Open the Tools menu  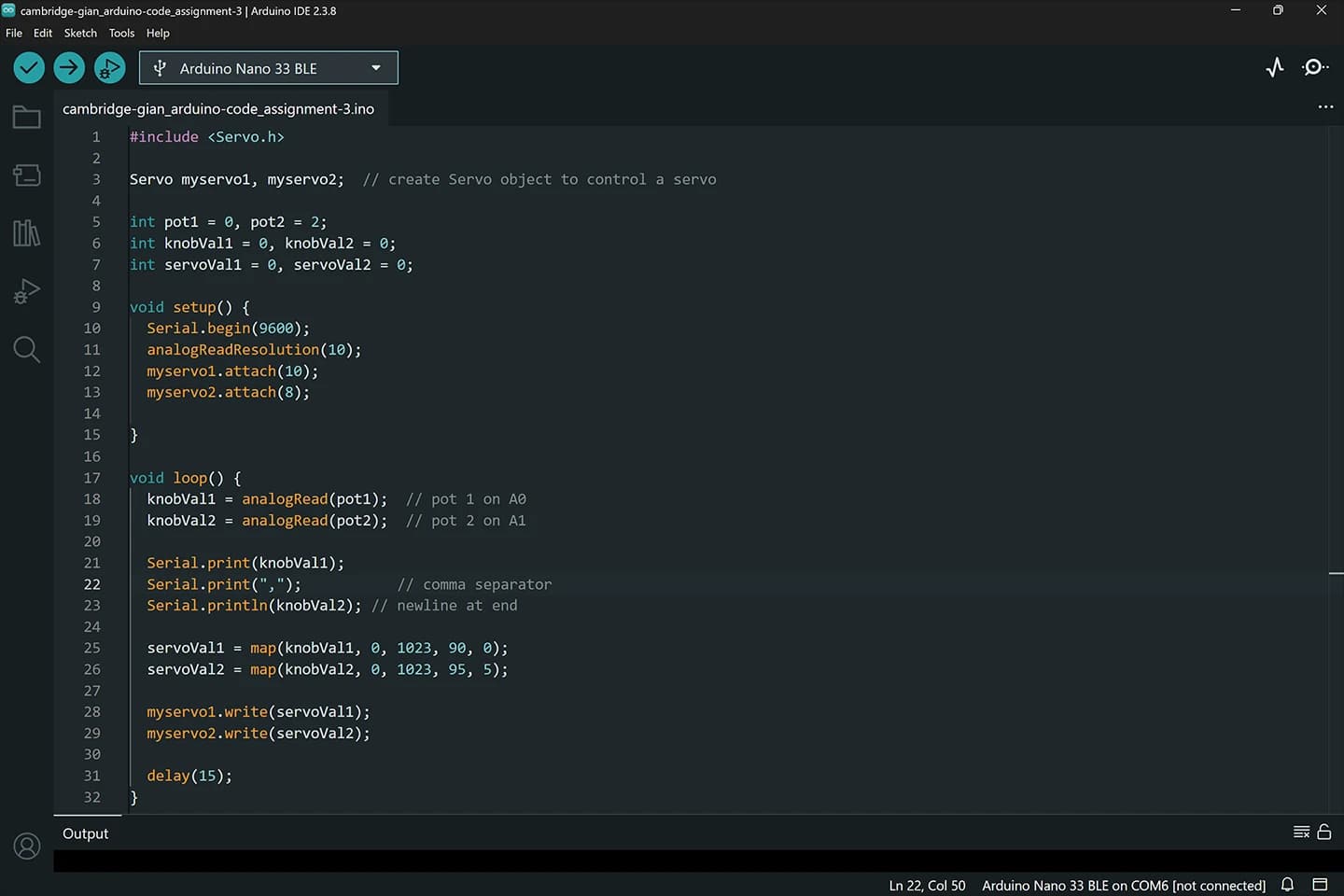[121, 33]
